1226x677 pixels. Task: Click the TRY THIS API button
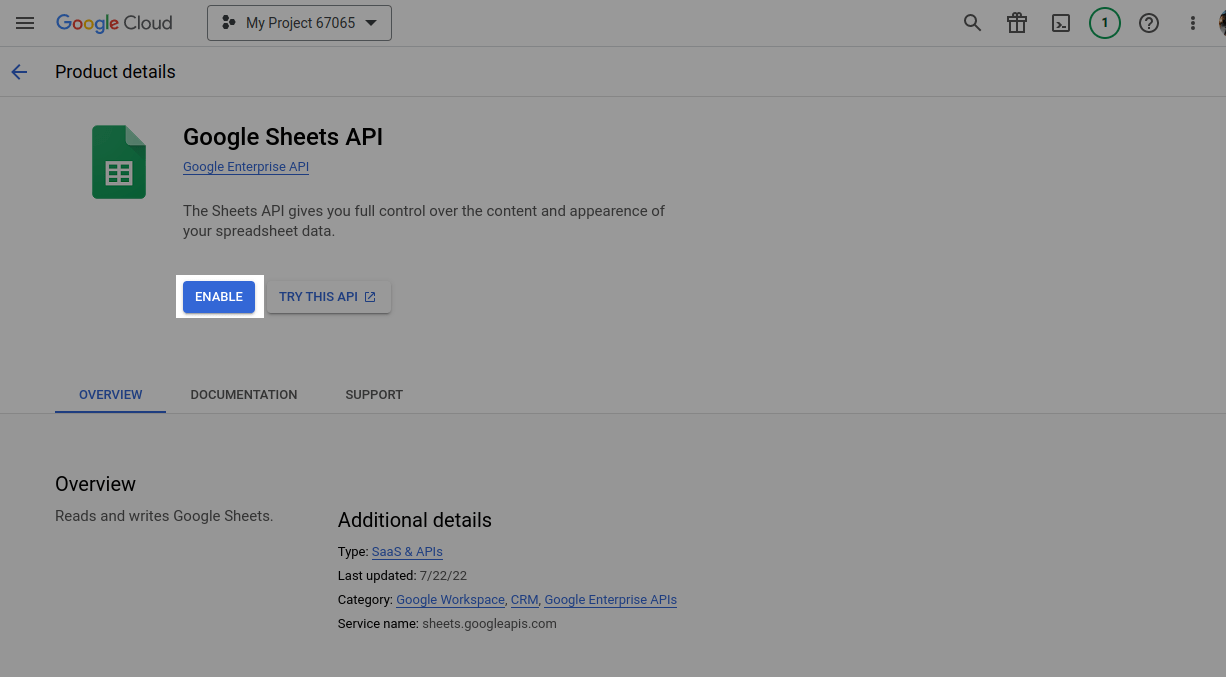tap(328, 297)
